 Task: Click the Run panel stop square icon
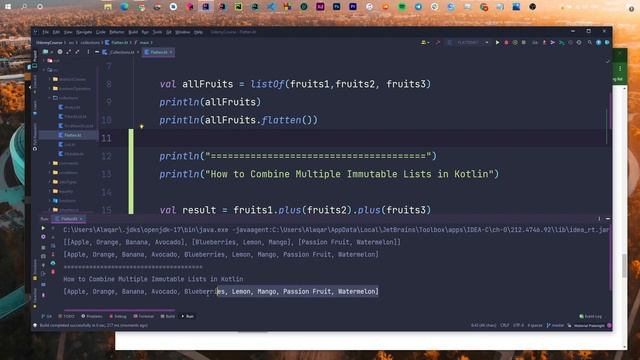[43, 247]
